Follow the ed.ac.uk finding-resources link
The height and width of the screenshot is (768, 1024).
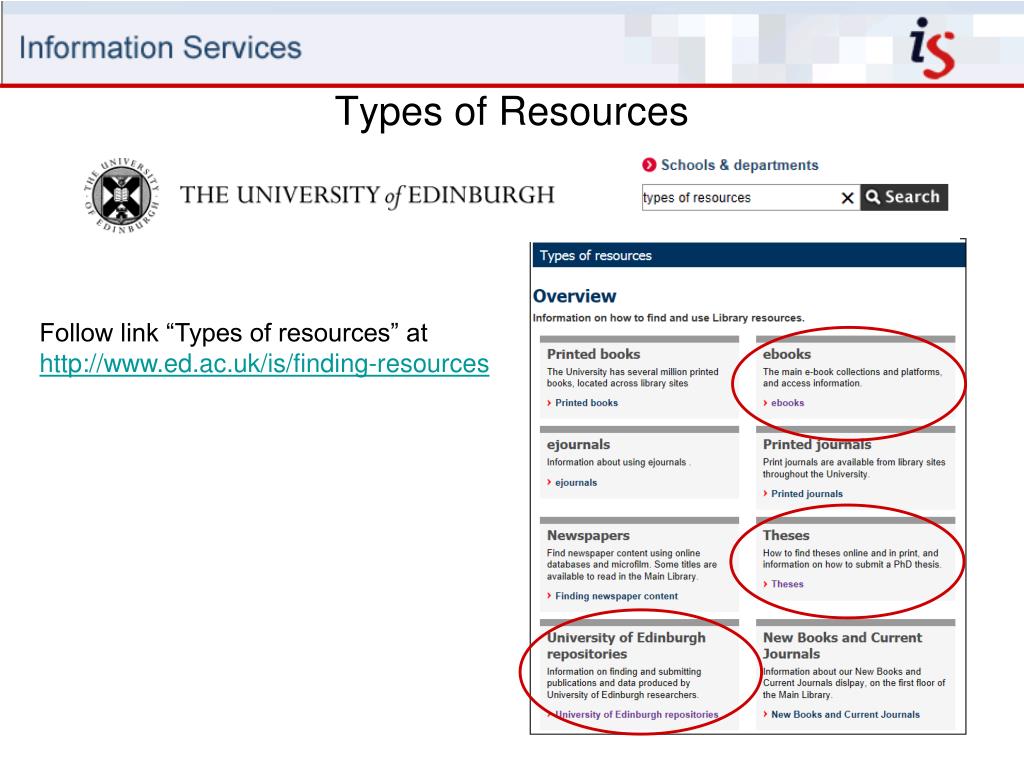(x=264, y=364)
